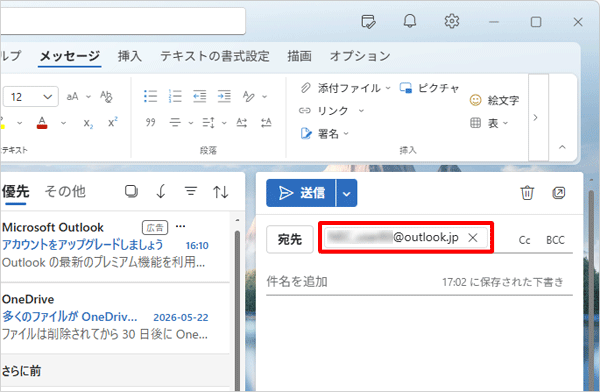
Task: Apply subscript formatting
Action: [88, 123]
